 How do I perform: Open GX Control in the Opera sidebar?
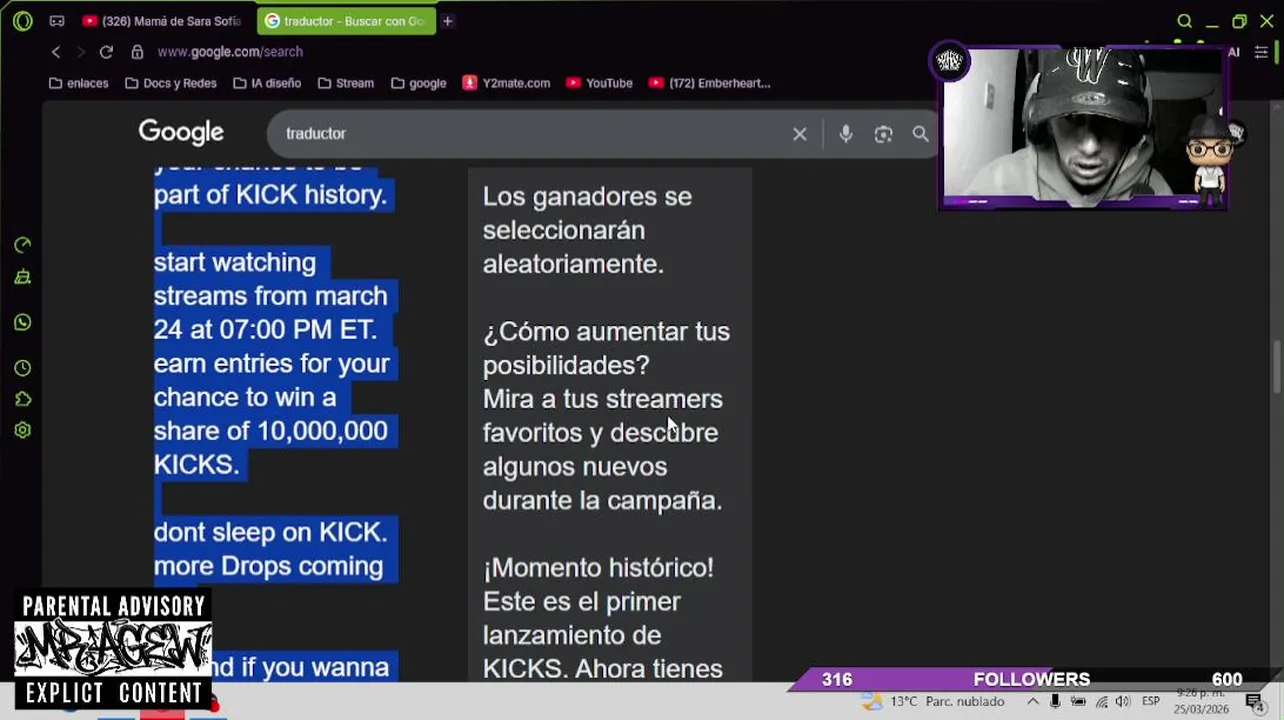pyautogui.click(x=23, y=245)
